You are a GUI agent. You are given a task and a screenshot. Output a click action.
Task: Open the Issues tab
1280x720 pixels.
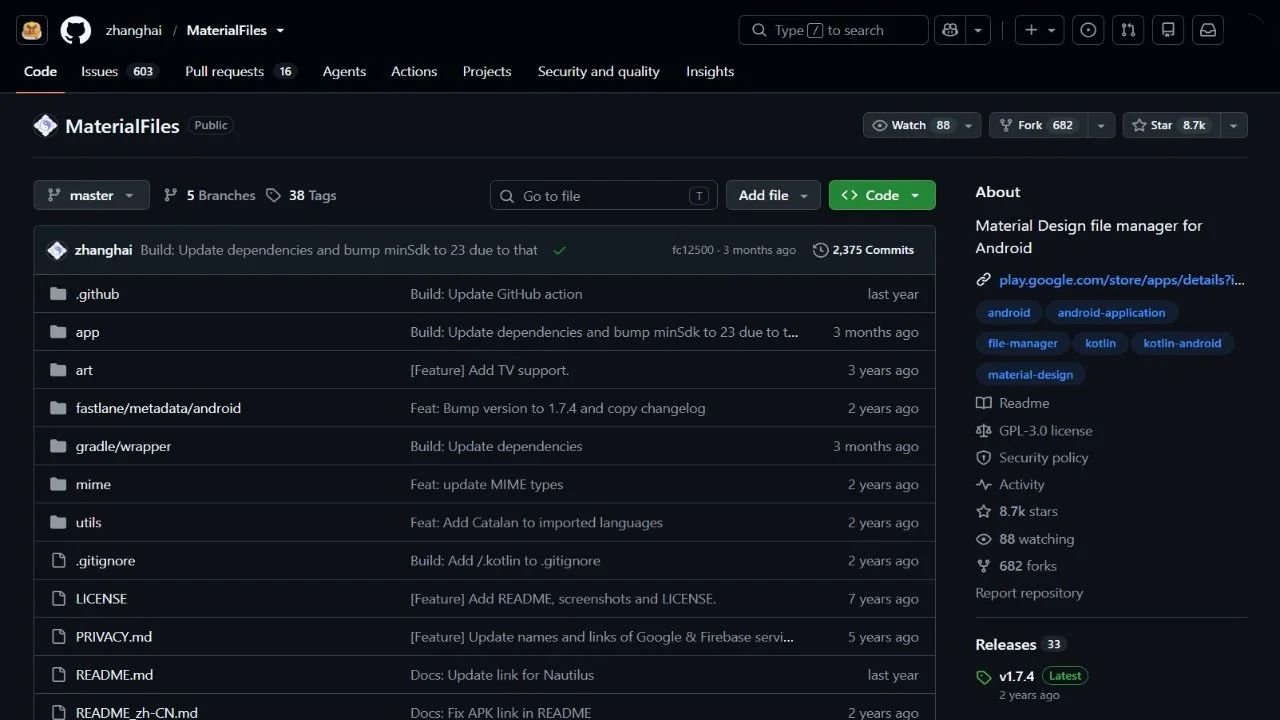point(118,71)
